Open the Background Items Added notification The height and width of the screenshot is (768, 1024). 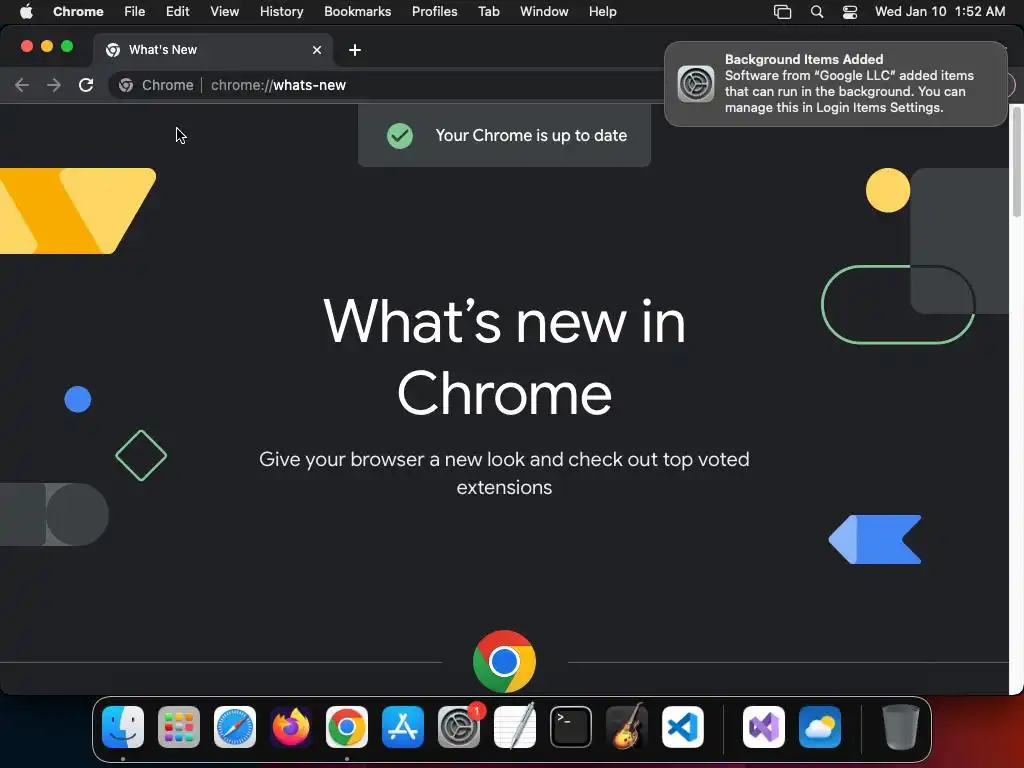pyautogui.click(x=835, y=84)
